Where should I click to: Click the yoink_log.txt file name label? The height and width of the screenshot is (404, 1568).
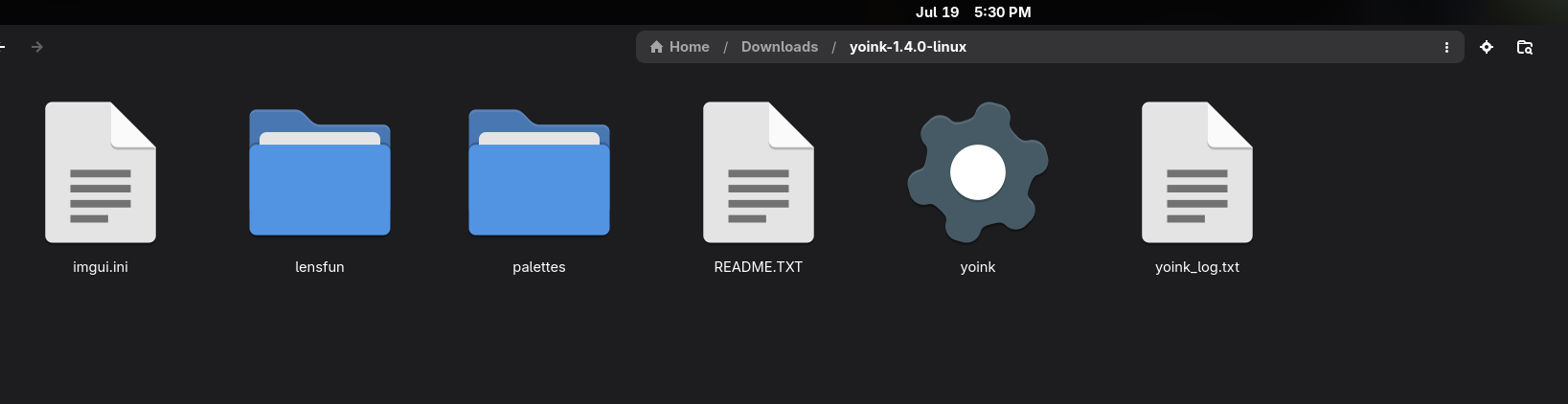1197,267
